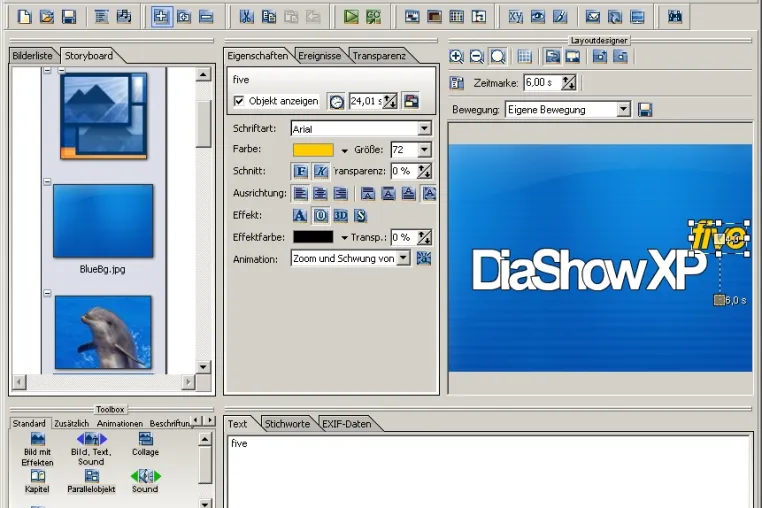The height and width of the screenshot is (508, 762).
Task: Select the Parallelobjekt item in Toolbox
Action: pos(91,481)
